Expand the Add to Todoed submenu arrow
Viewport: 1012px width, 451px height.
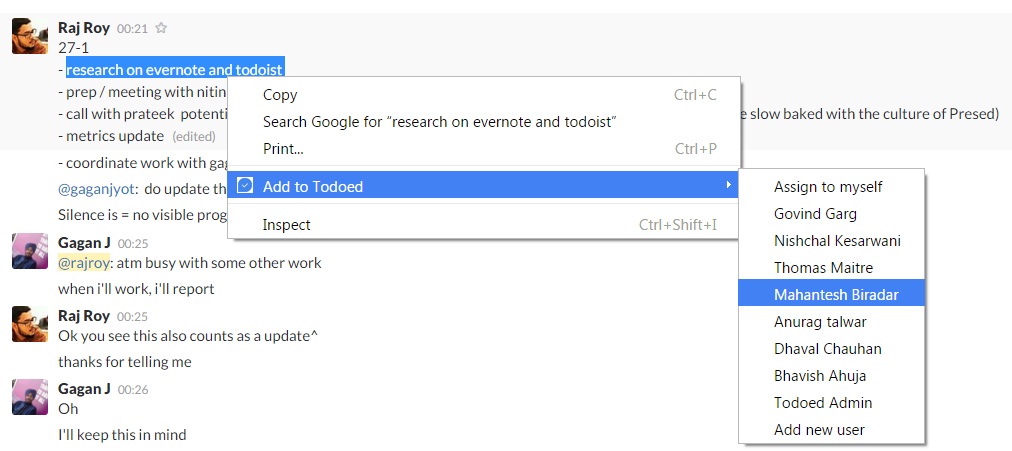coord(728,185)
